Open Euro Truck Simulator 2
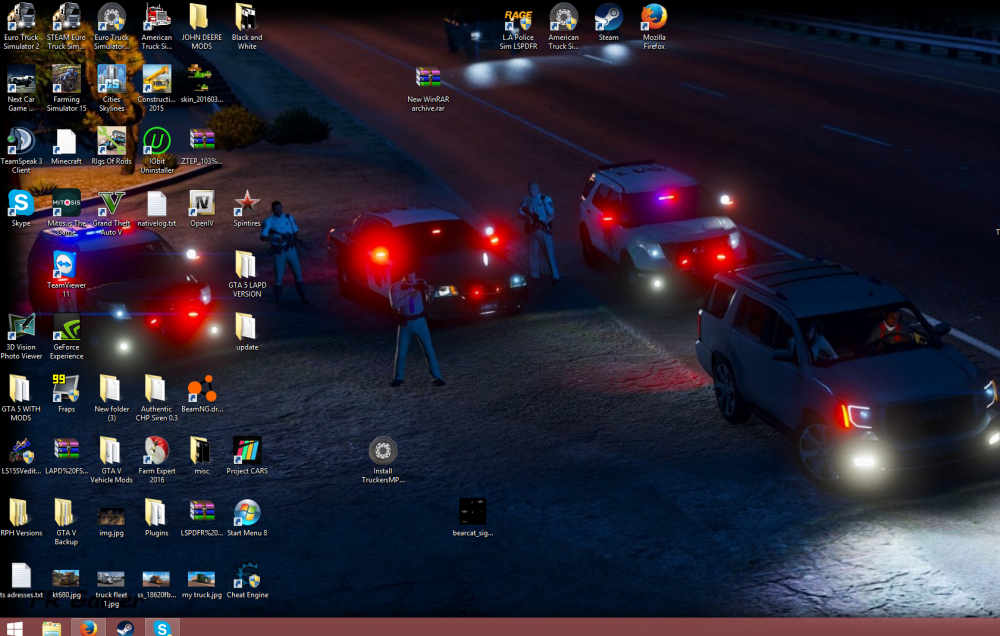The height and width of the screenshot is (636, 1000). tap(21, 18)
